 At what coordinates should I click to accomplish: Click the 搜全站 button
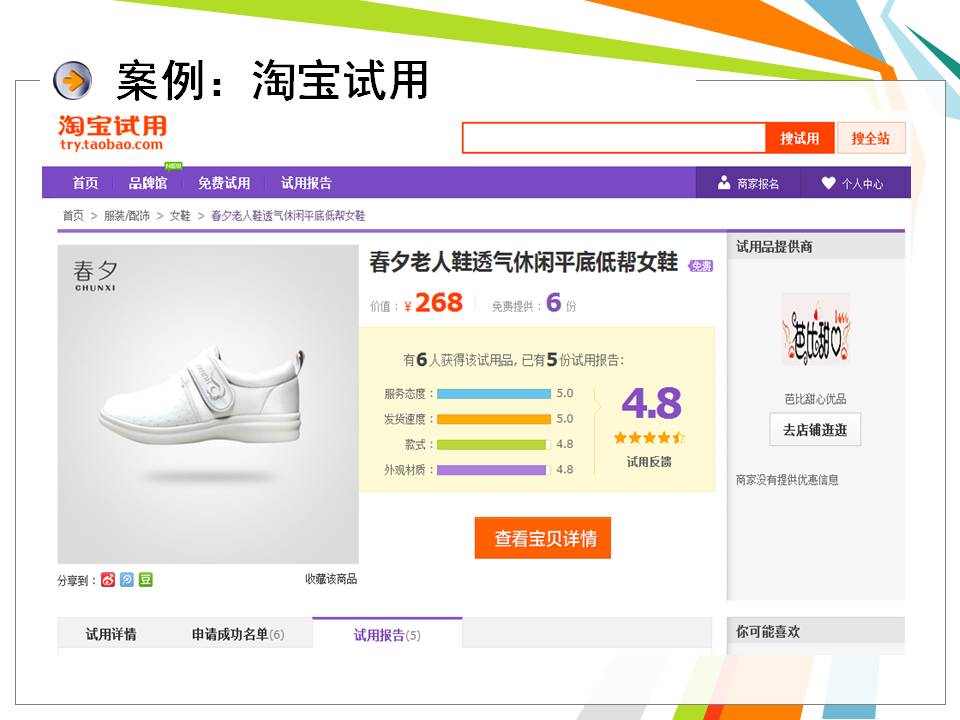pyautogui.click(x=871, y=138)
